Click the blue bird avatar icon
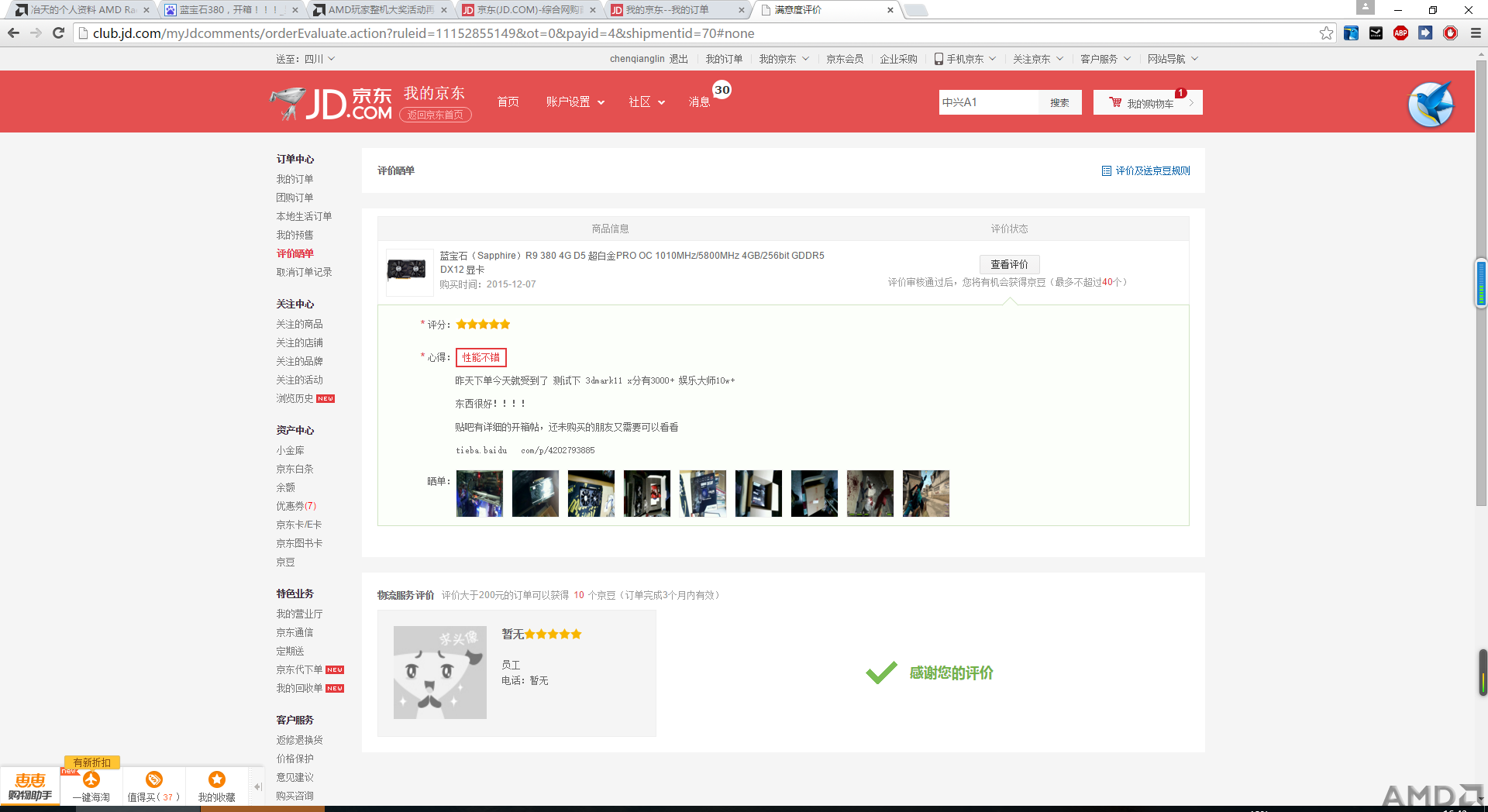The width and height of the screenshot is (1488, 812). 1431,104
